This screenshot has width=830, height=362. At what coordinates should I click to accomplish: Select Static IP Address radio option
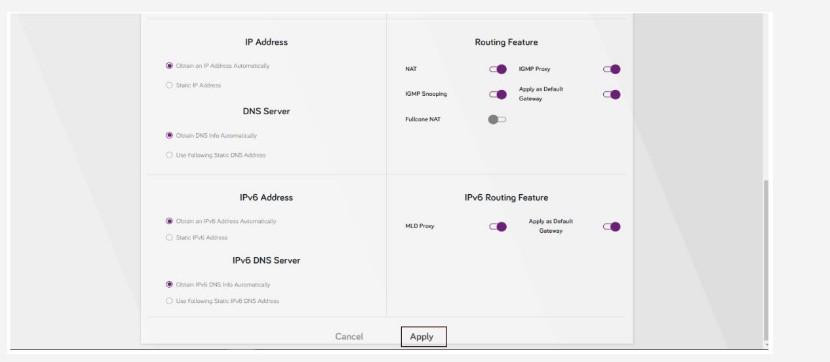pos(169,85)
